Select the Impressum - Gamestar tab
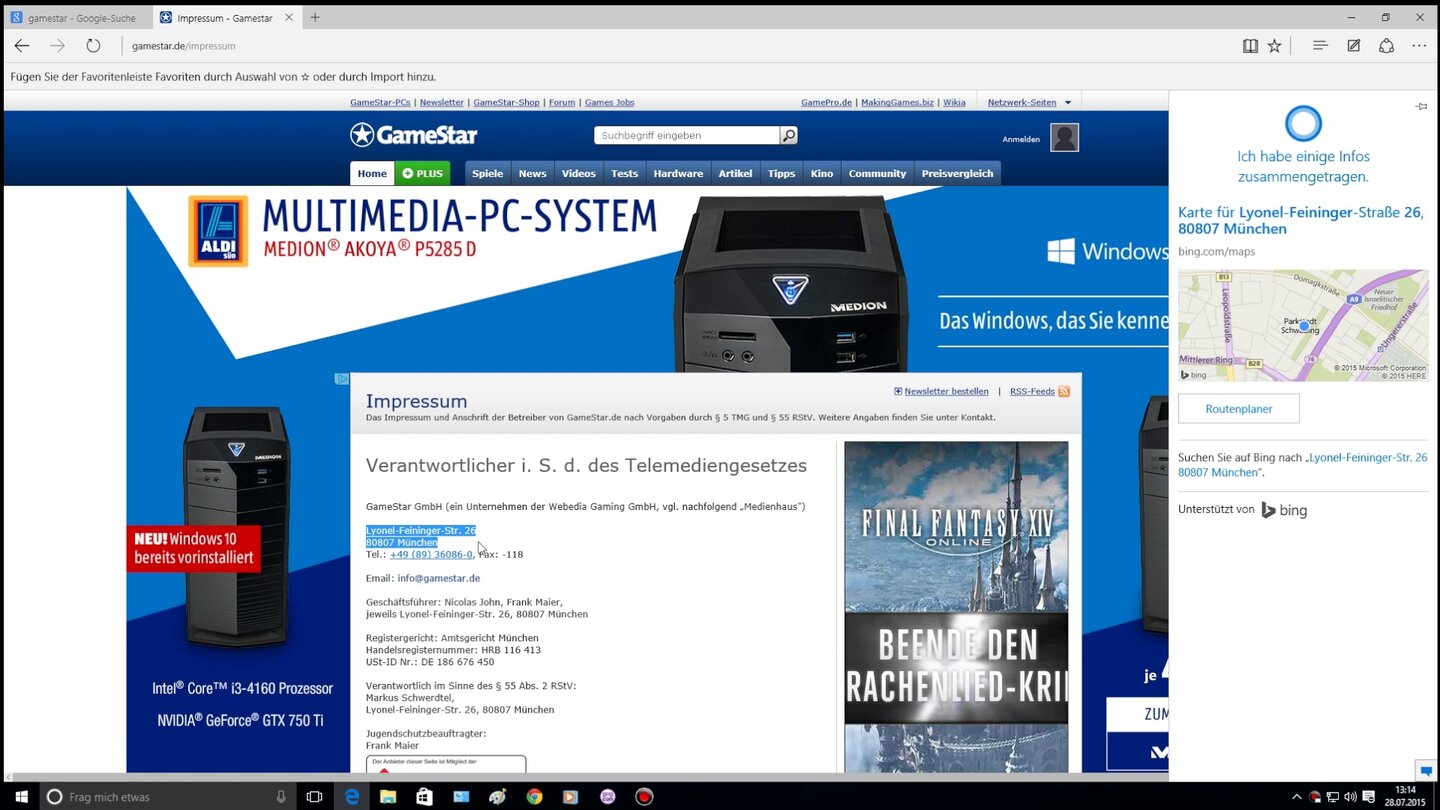The height and width of the screenshot is (810, 1440). click(224, 18)
